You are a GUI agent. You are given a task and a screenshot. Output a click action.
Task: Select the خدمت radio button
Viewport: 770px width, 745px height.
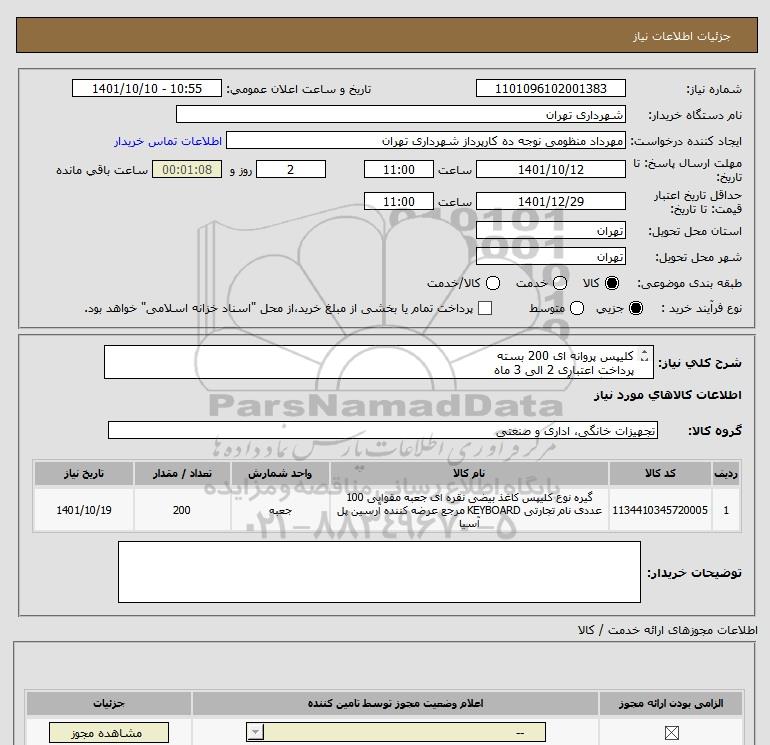tap(560, 283)
